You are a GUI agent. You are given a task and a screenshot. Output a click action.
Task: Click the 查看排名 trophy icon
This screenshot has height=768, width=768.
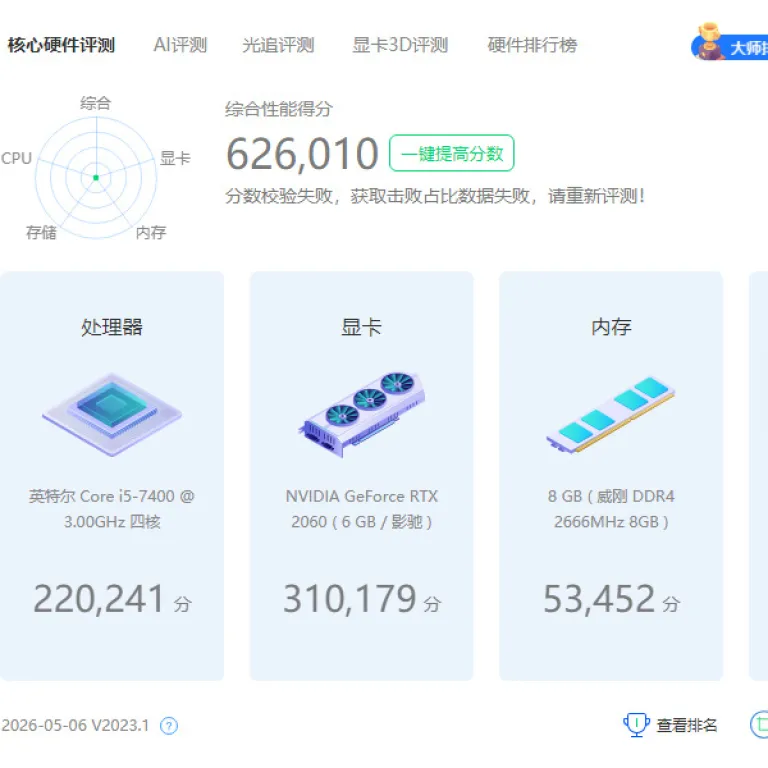pyautogui.click(x=636, y=724)
